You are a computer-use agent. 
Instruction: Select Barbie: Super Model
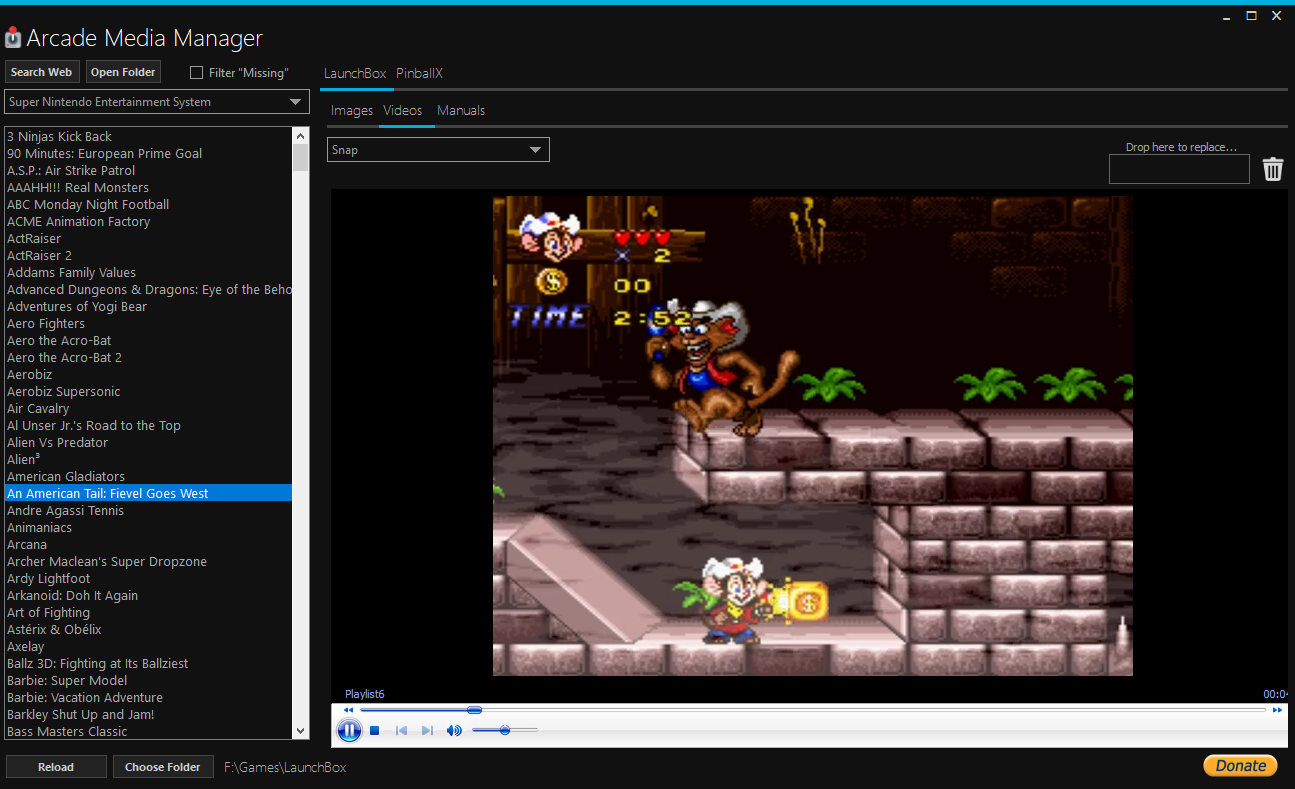(149, 680)
